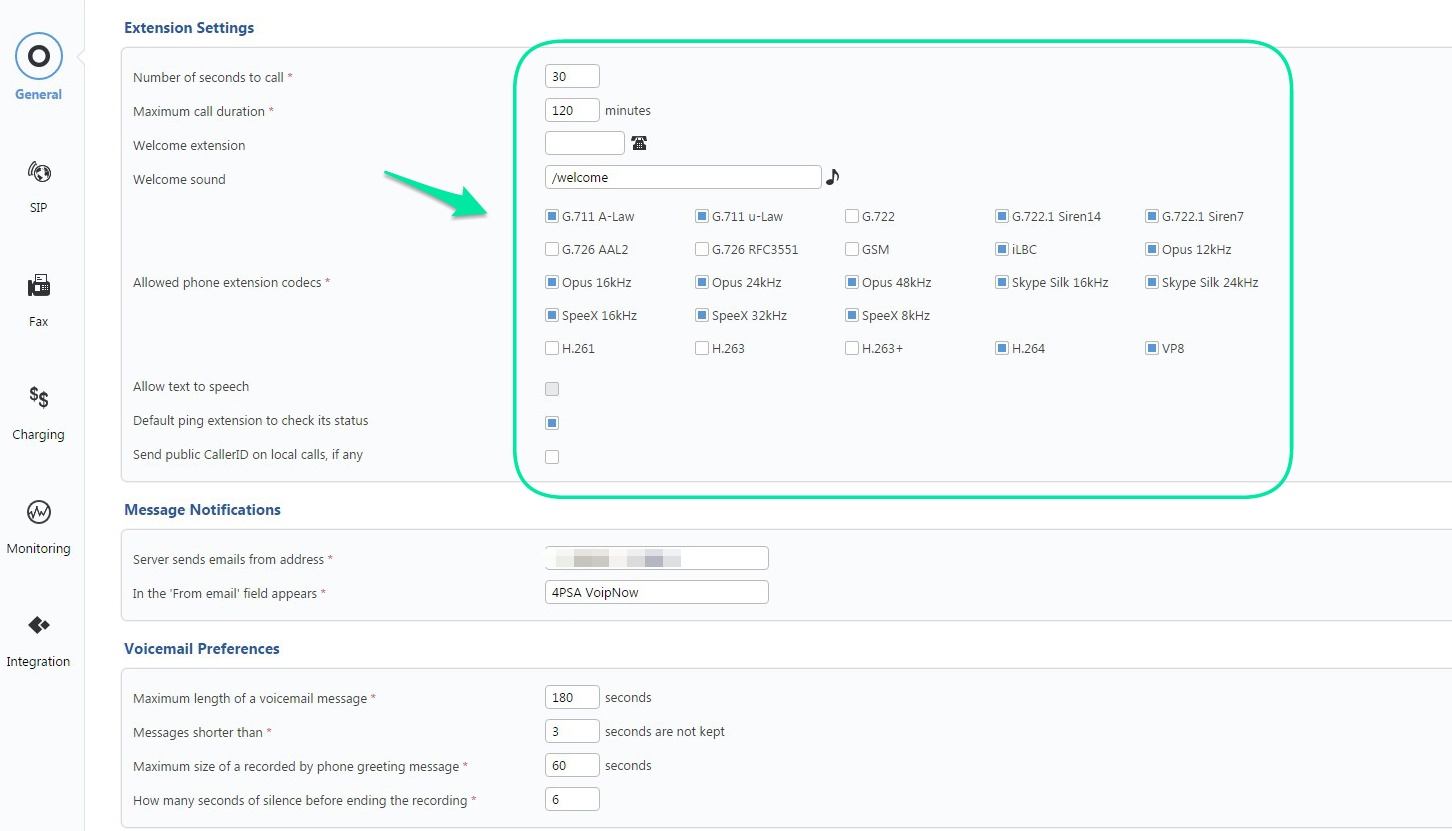Viewport: 1452px width, 831px height.
Task: Click the Number of seconds to call field
Action: [572, 76]
